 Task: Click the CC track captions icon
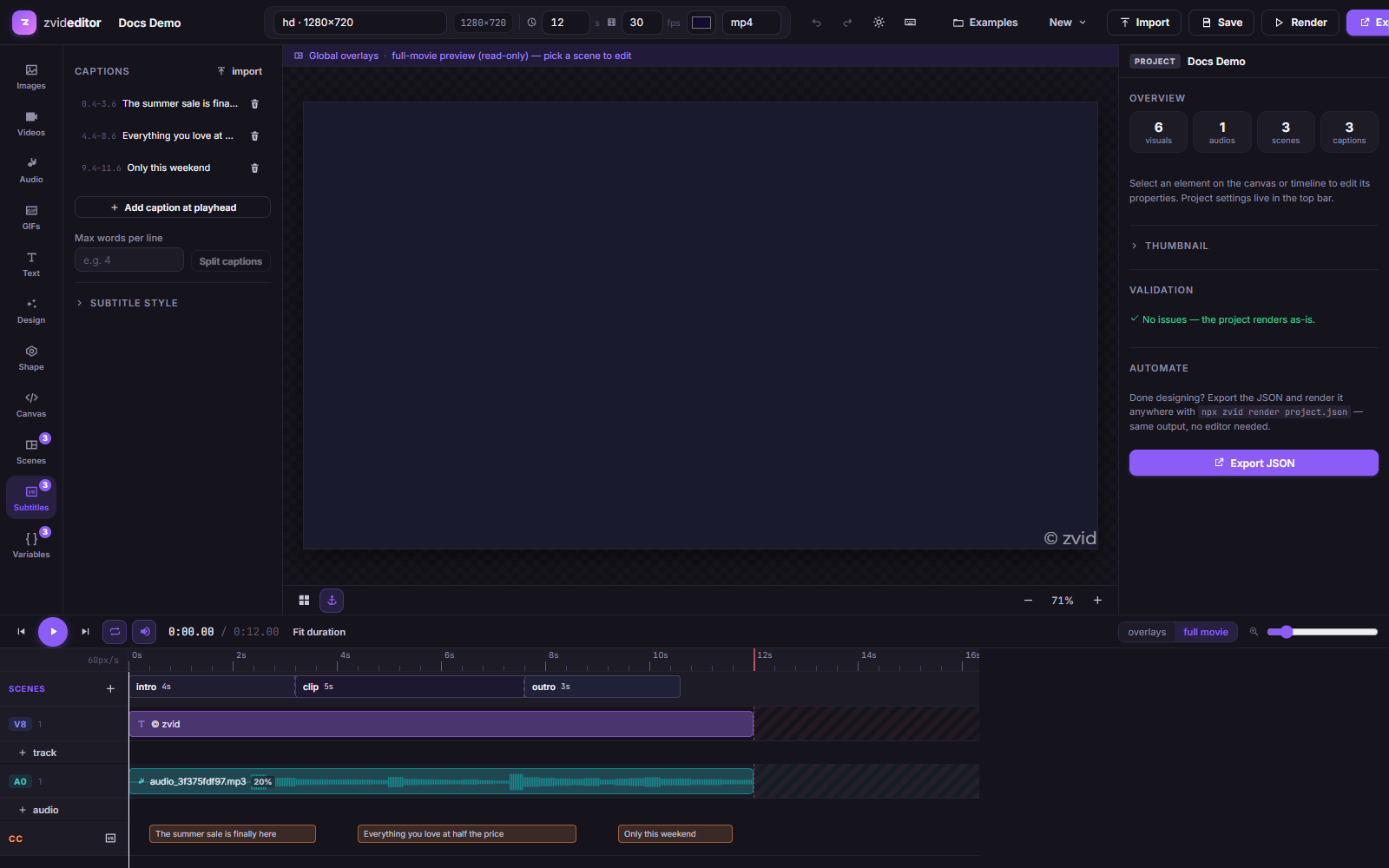(x=110, y=838)
